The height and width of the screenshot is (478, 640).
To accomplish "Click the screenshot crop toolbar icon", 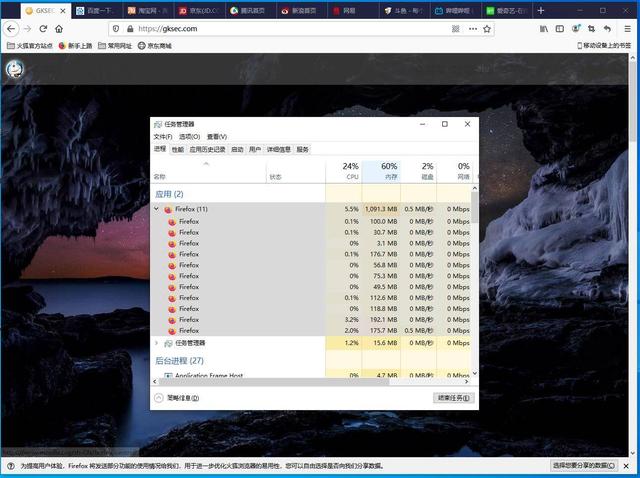I will click(x=591, y=29).
